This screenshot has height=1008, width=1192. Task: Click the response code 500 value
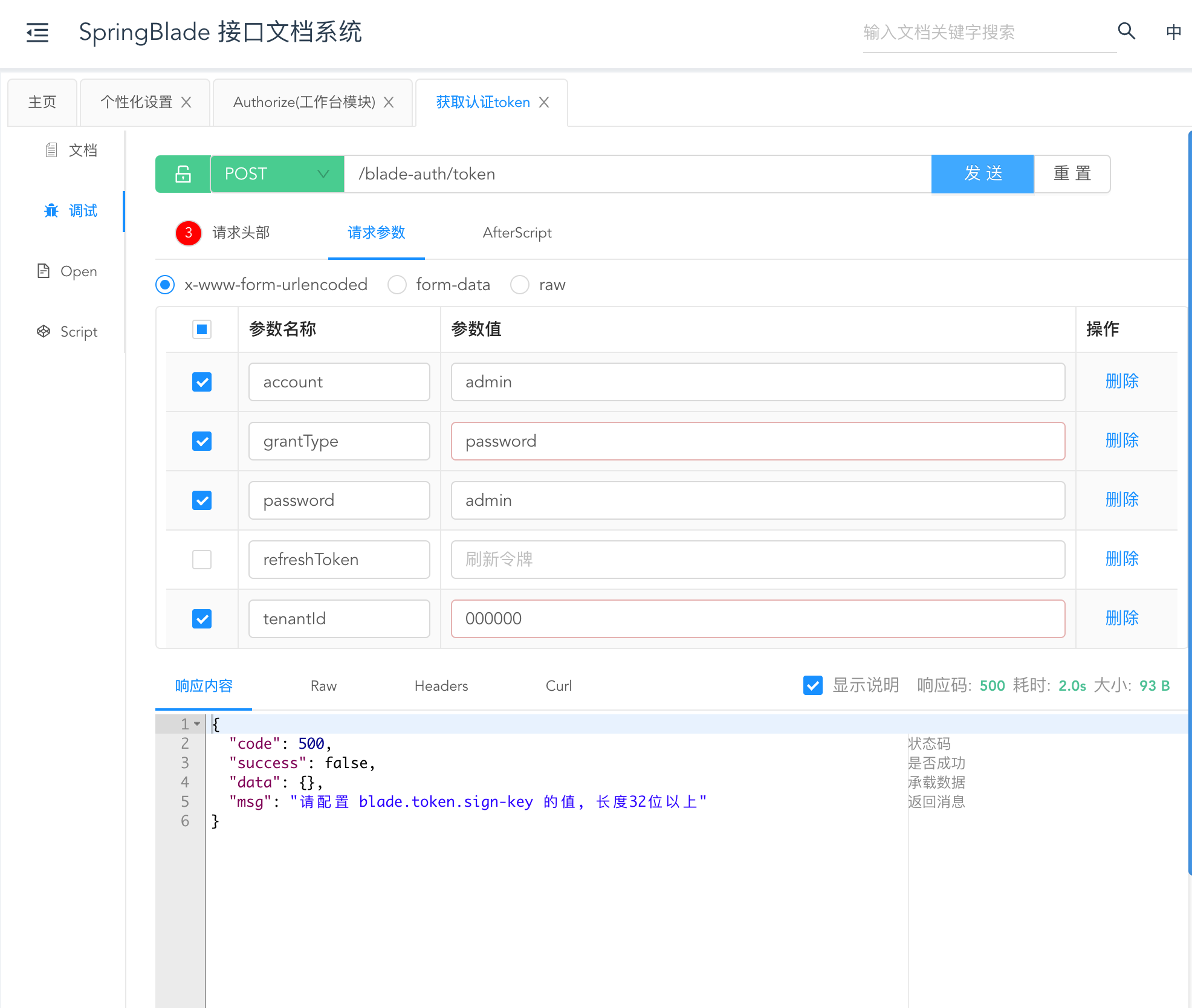coord(992,686)
